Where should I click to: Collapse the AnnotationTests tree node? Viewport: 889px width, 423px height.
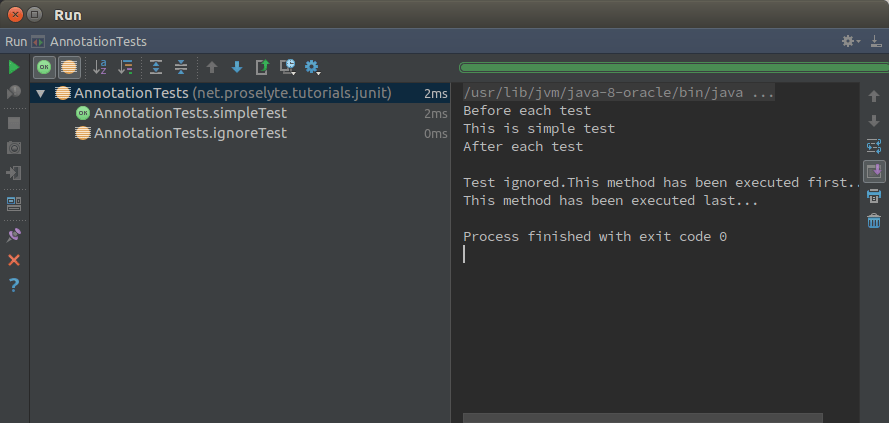40,94
